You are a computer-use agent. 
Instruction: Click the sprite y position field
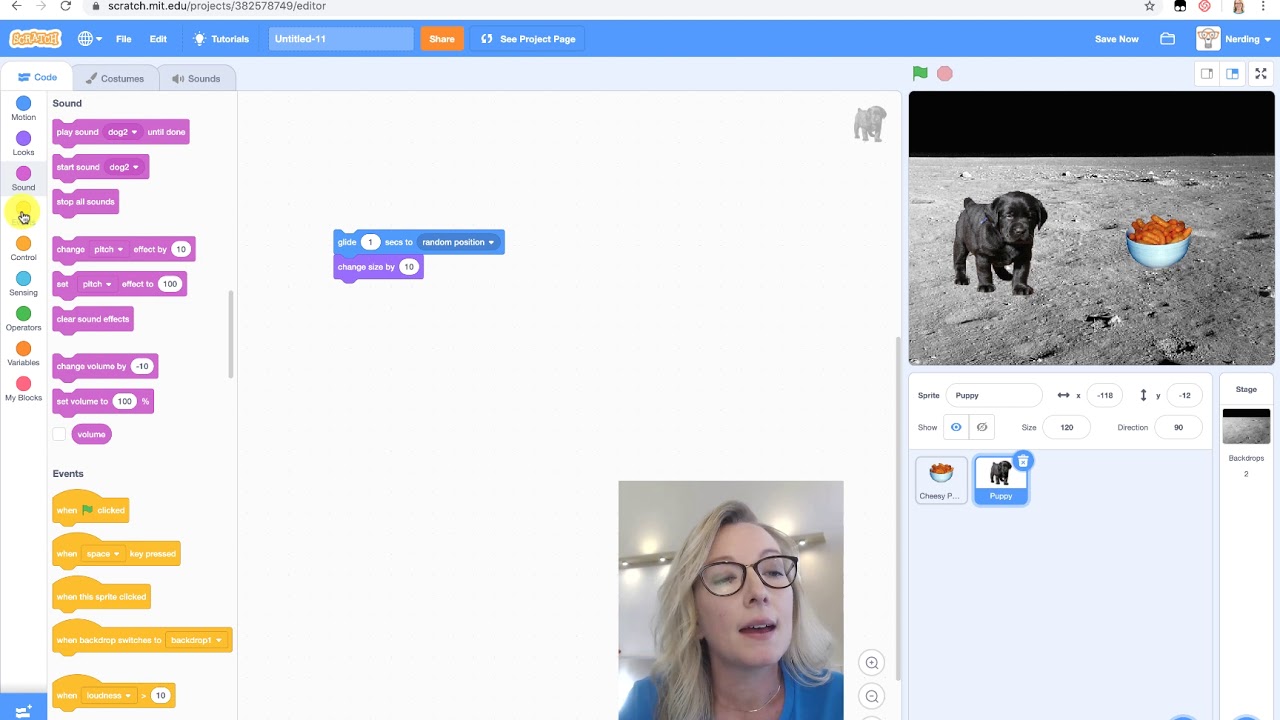pos(1184,395)
